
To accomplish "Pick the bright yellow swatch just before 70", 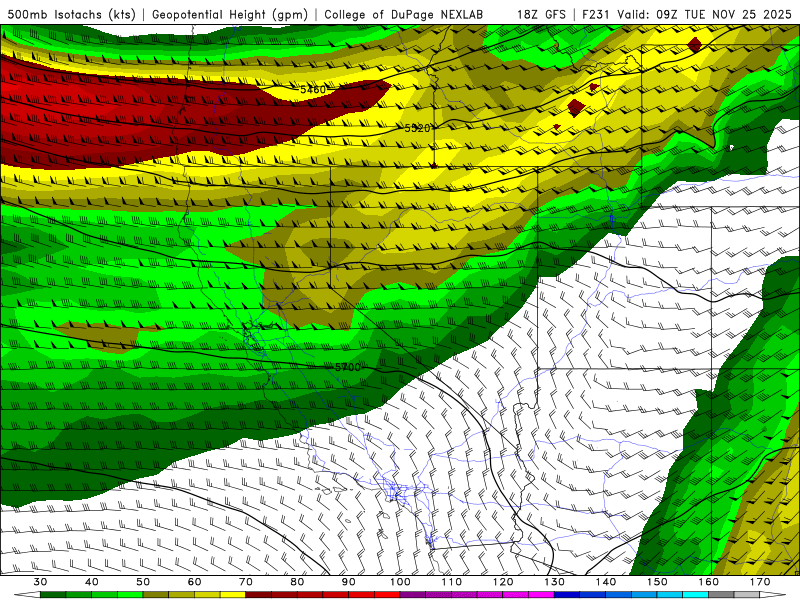I will (x=233, y=595).
